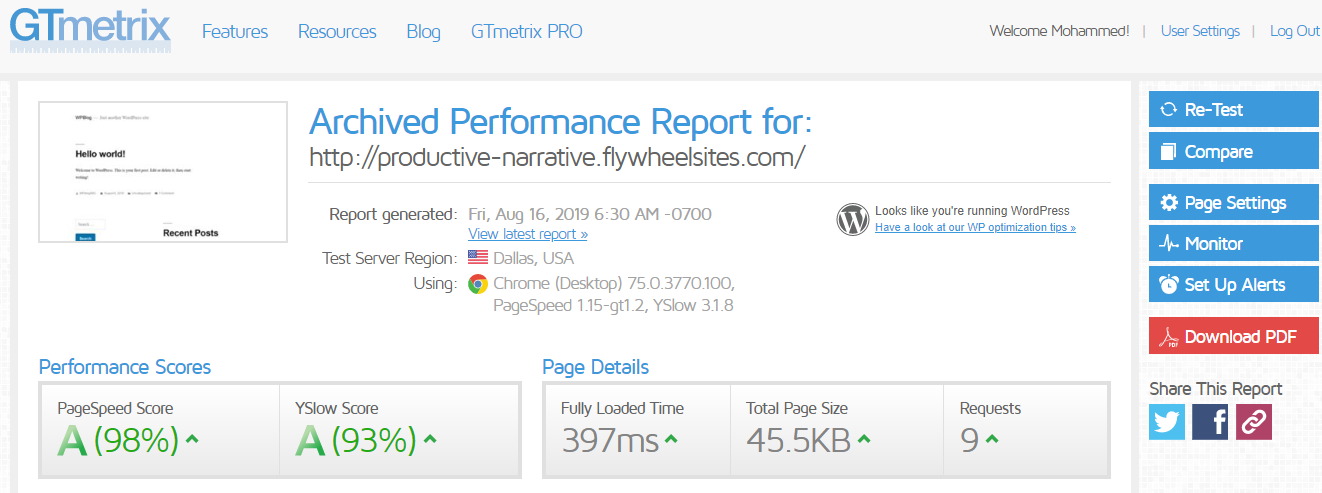Download the PDF report

pos(1234,337)
